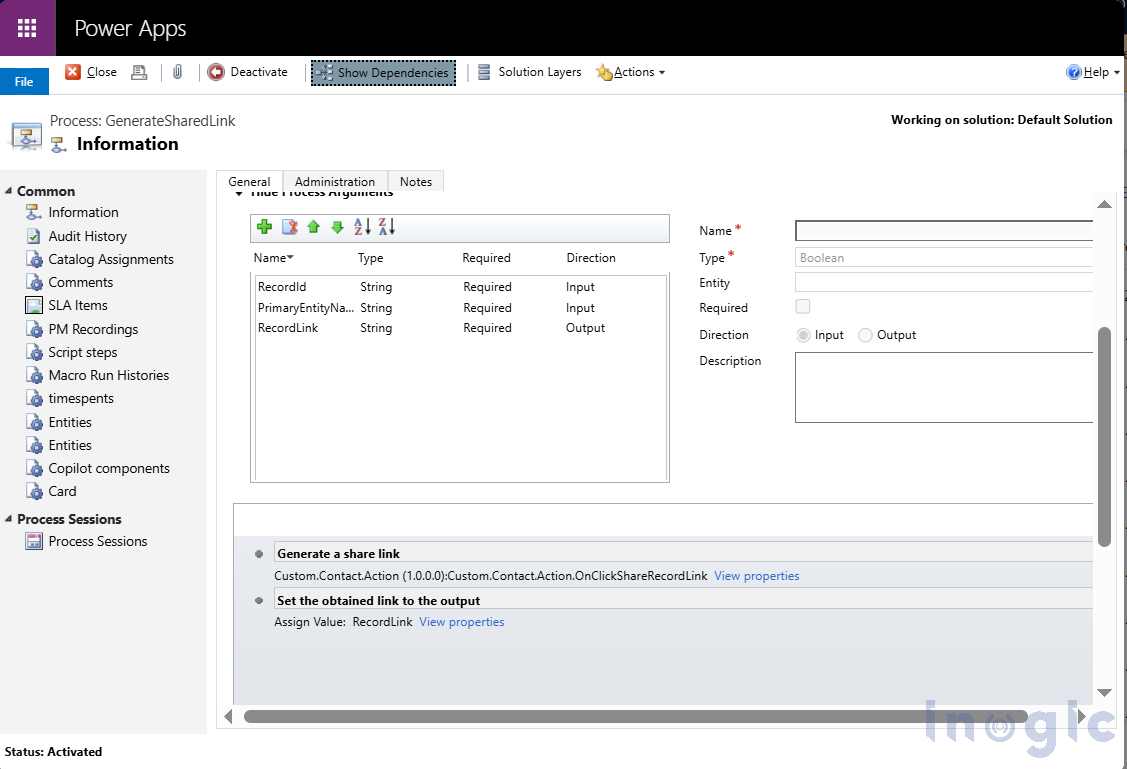Sort arguments descending Z-A
The width and height of the screenshot is (1127, 769).
[387, 227]
